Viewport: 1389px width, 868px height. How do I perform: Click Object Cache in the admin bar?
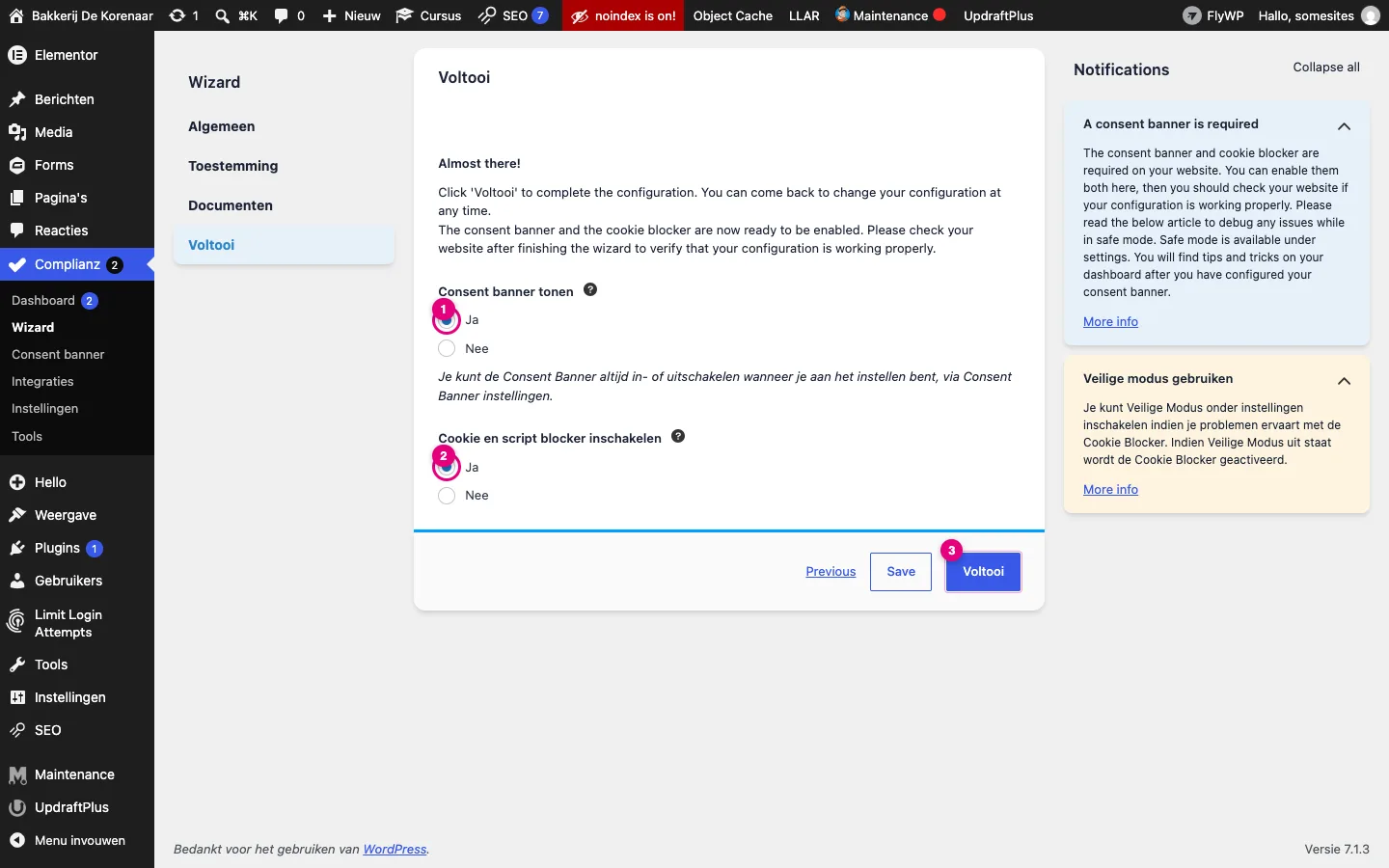[732, 15]
